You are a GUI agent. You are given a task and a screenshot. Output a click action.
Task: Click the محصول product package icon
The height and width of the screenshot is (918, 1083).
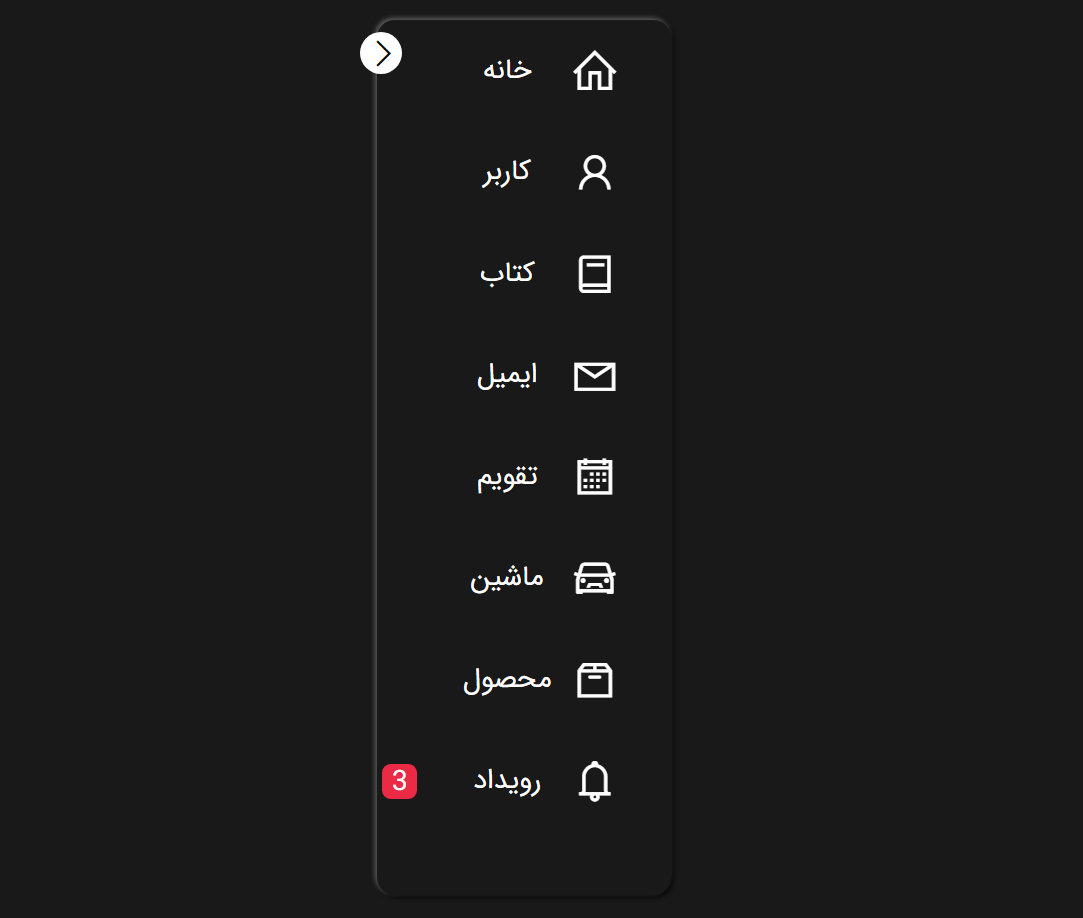pyautogui.click(x=594, y=679)
